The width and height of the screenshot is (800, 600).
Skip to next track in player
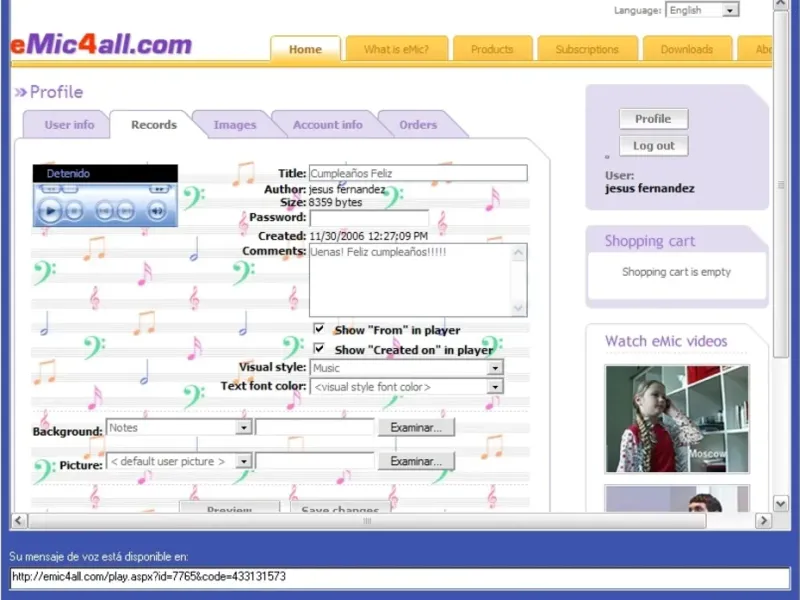click(x=126, y=210)
